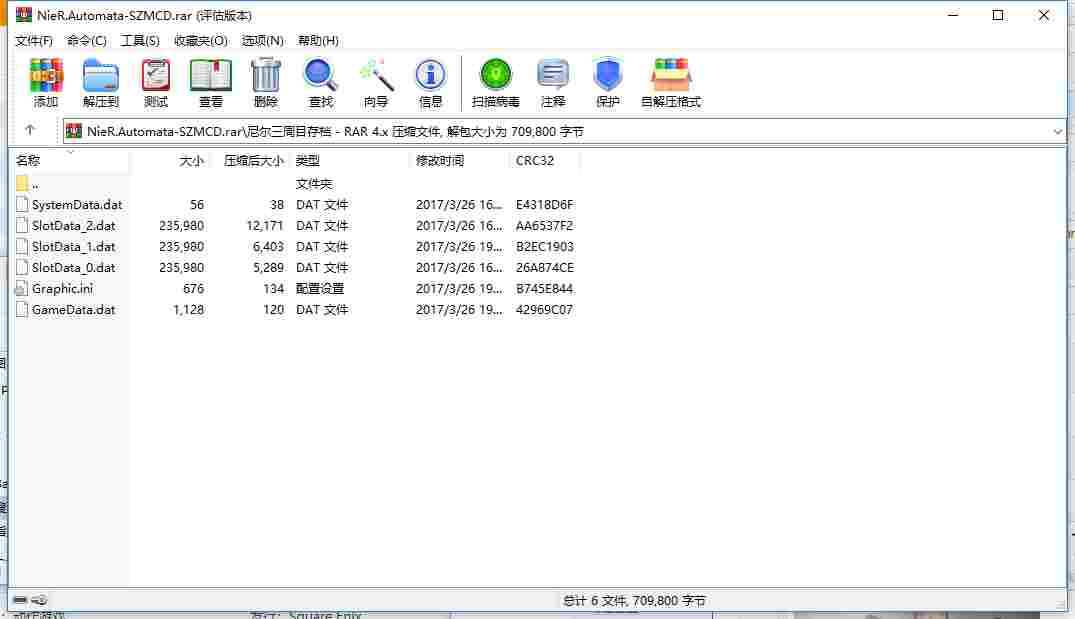Click the Delete (删除) trash can icon

pyautogui.click(x=265, y=82)
